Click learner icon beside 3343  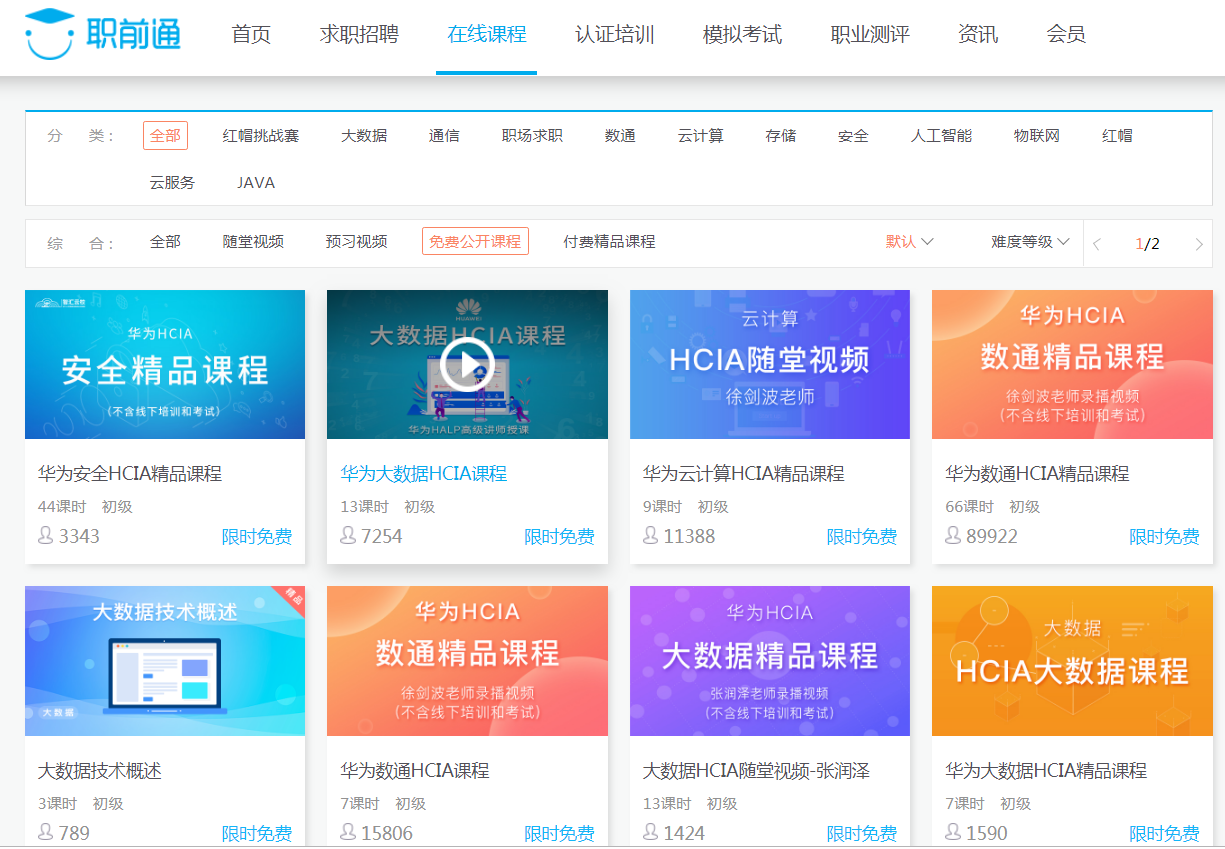pos(45,536)
